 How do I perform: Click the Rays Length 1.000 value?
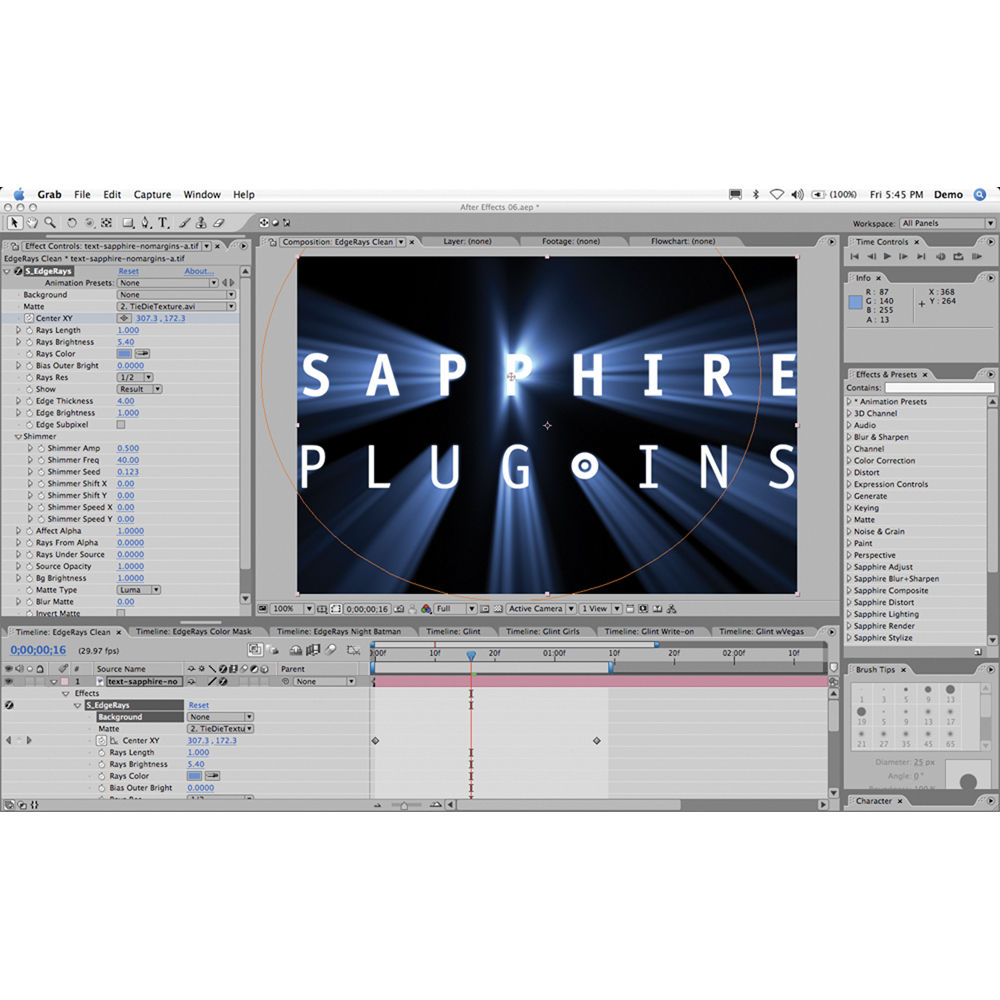click(128, 330)
